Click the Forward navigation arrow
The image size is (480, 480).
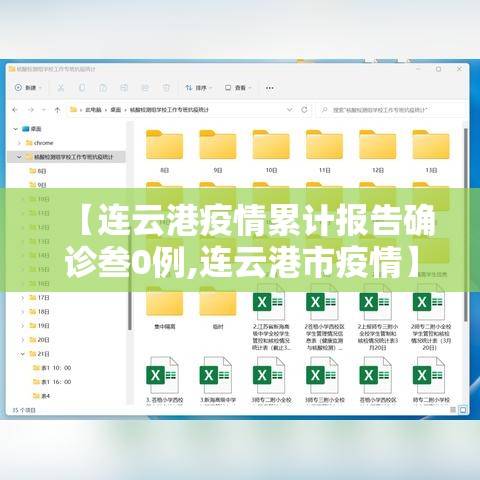pos(31,110)
